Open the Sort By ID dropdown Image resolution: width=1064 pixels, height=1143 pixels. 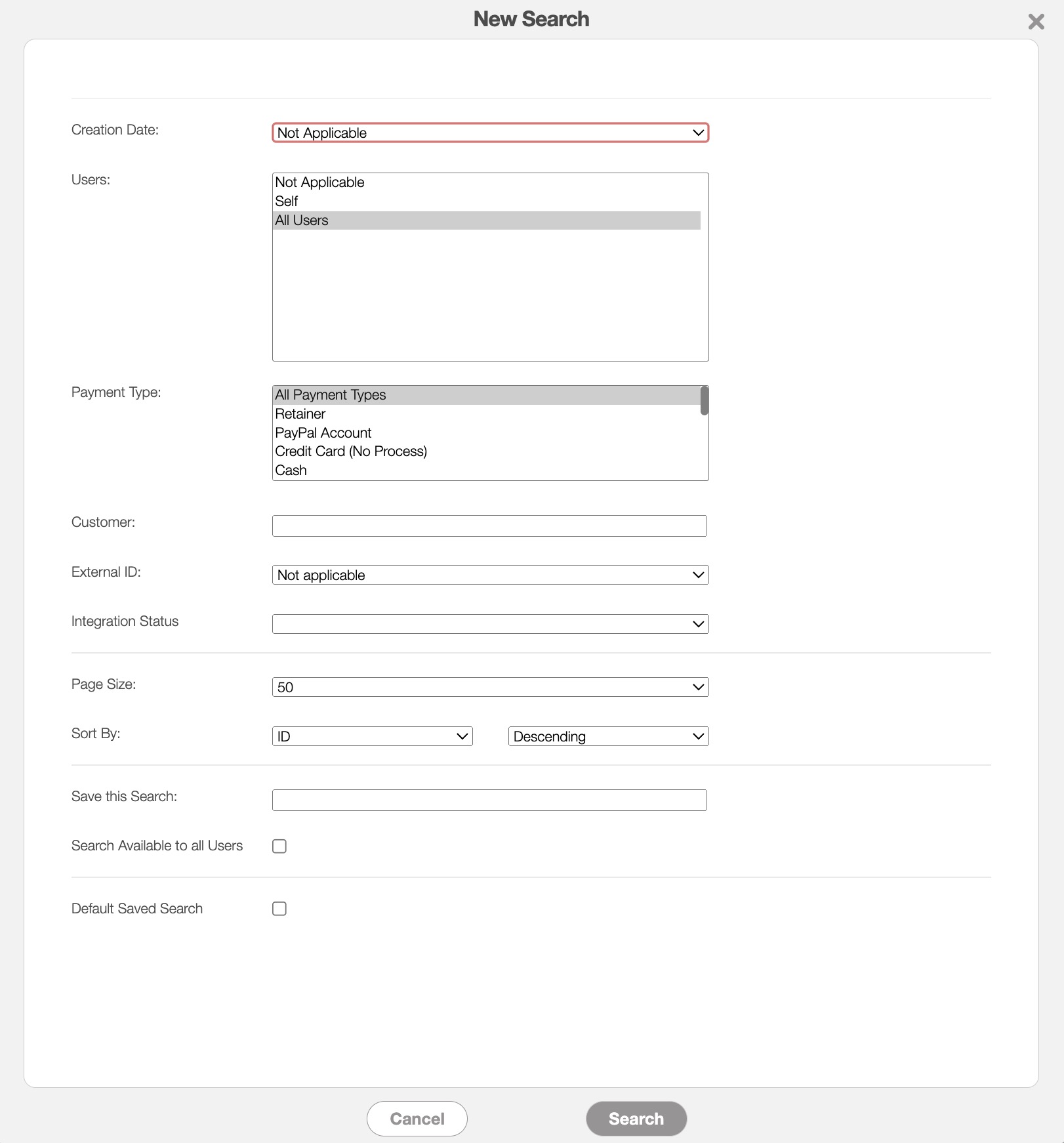click(372, 736)
